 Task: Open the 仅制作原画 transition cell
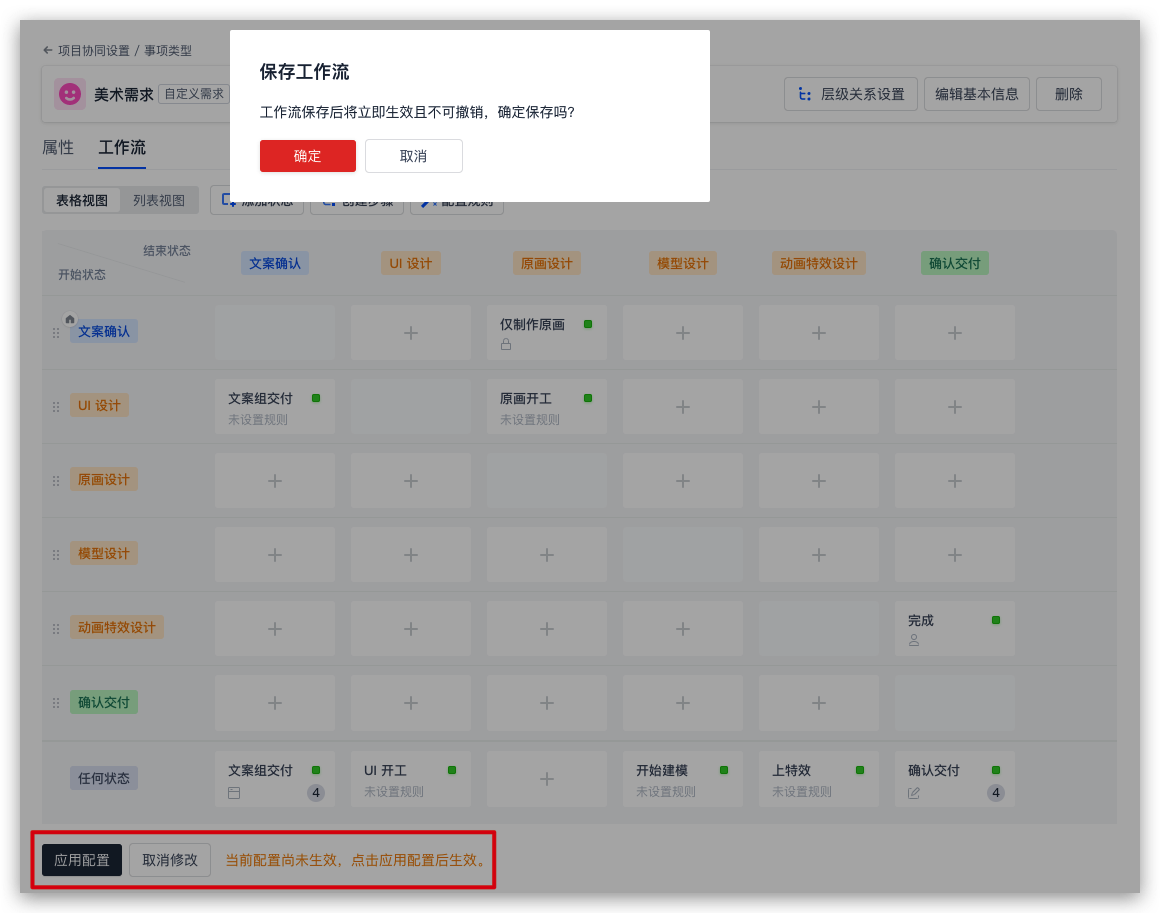547,333
